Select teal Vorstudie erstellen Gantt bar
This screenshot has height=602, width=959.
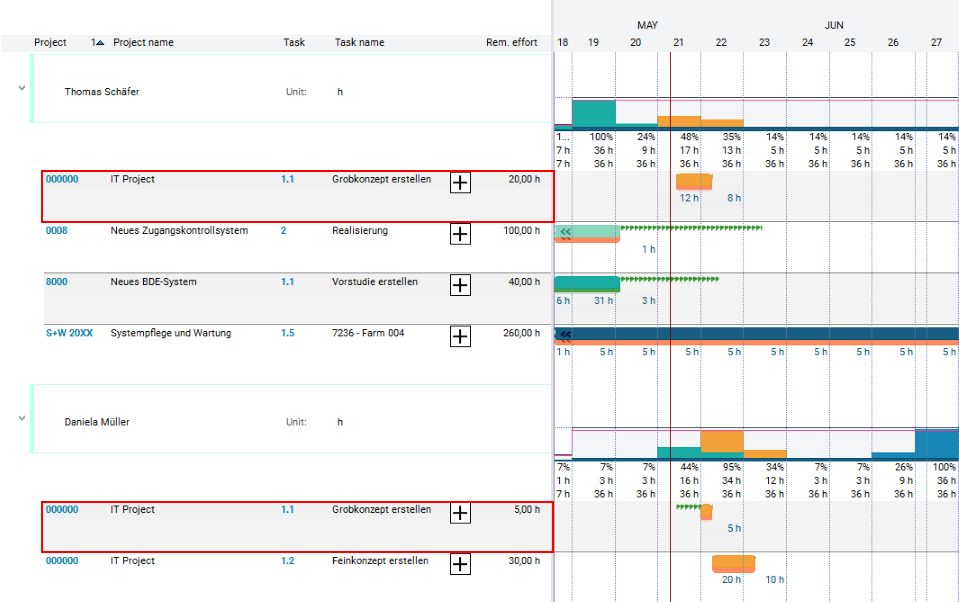click(586, 283)
